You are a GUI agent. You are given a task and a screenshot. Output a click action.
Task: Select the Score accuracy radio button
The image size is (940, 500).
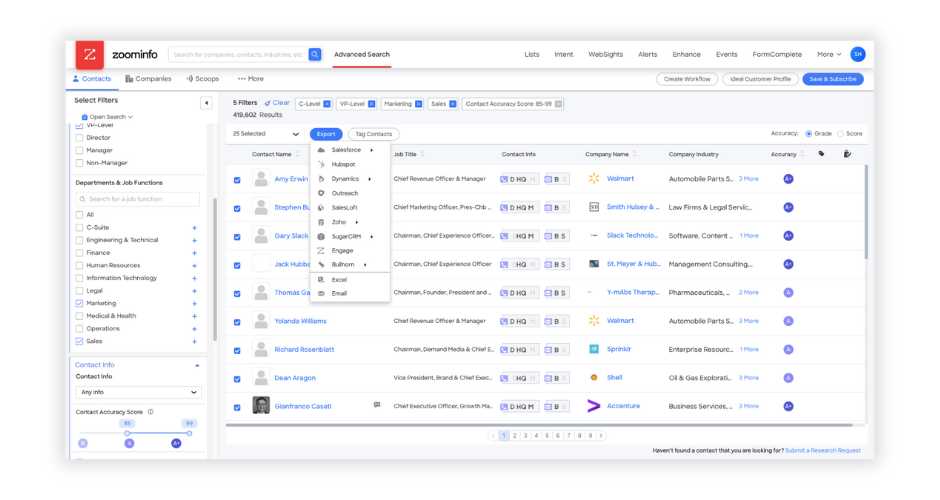pyautogui.click(x=840, y=134)
